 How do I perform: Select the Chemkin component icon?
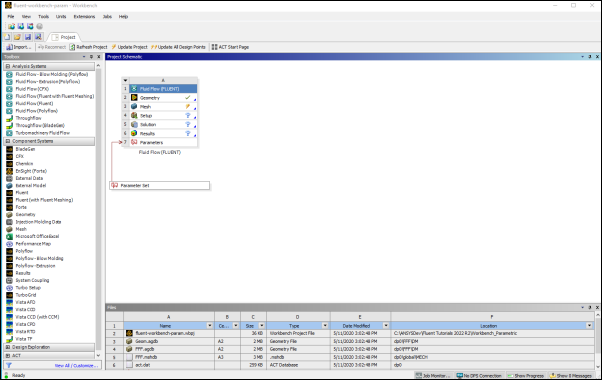(x=9, y=164)
